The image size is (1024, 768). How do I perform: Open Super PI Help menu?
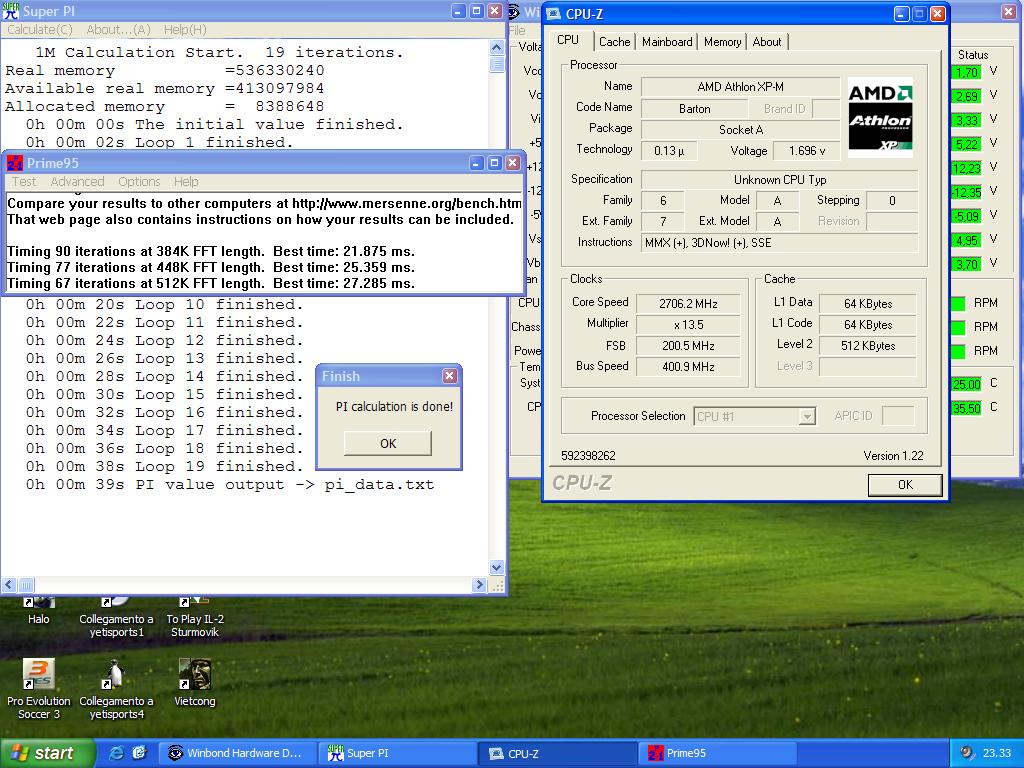[185, 29]
